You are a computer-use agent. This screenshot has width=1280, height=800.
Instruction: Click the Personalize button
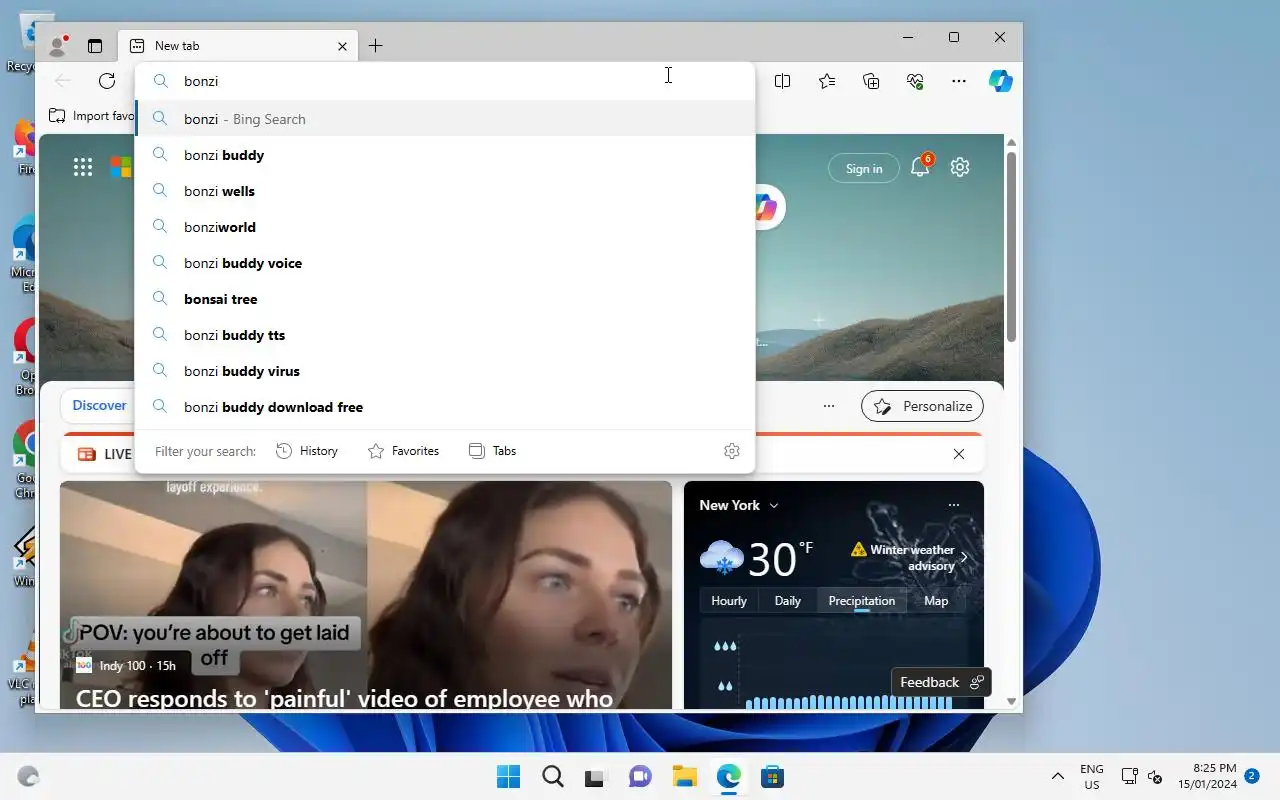[923, 406]
